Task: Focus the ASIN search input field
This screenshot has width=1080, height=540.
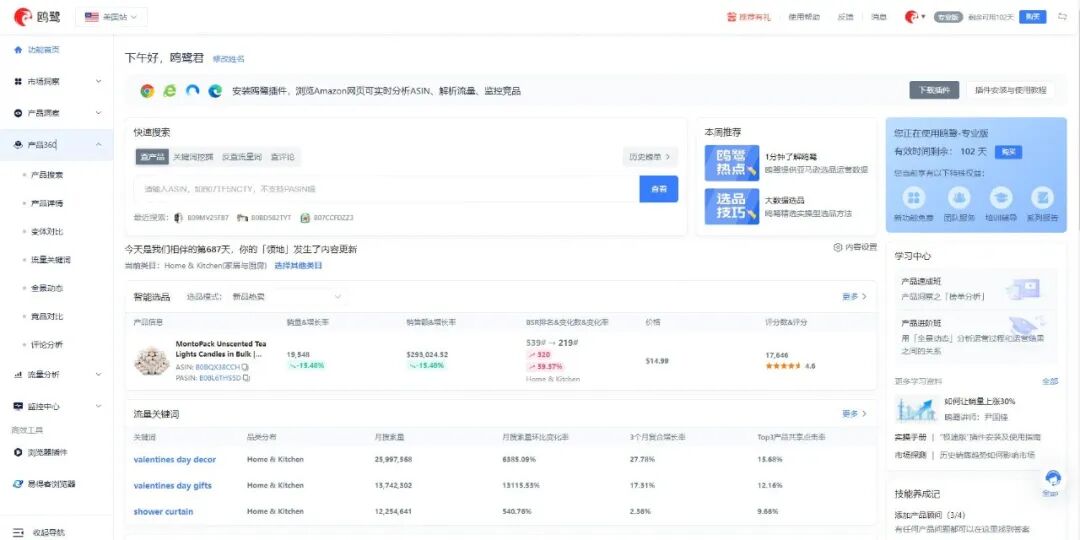Action: point(386,189)
